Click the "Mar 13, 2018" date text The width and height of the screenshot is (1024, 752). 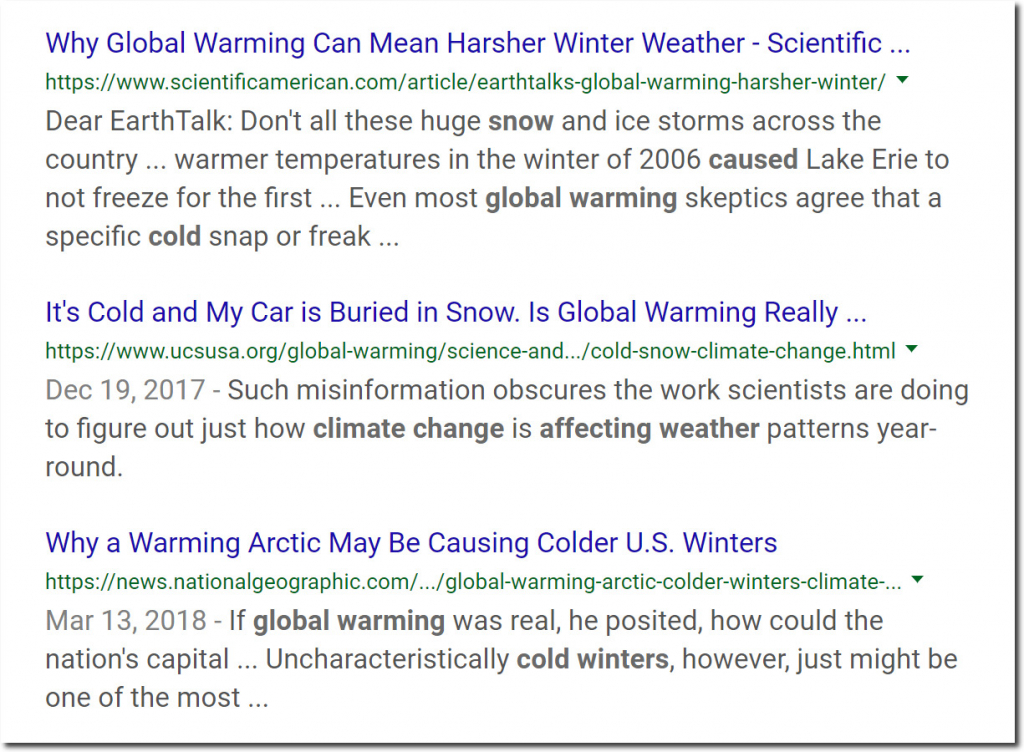126,621
